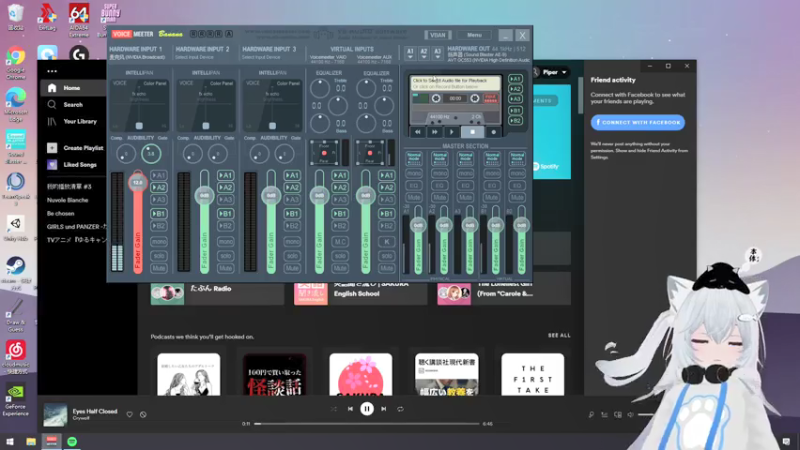Image resolution: width=800 pixels, height=450 pixels.
Task: Open the Spotify three-dots menu
Action: point(52,71)
